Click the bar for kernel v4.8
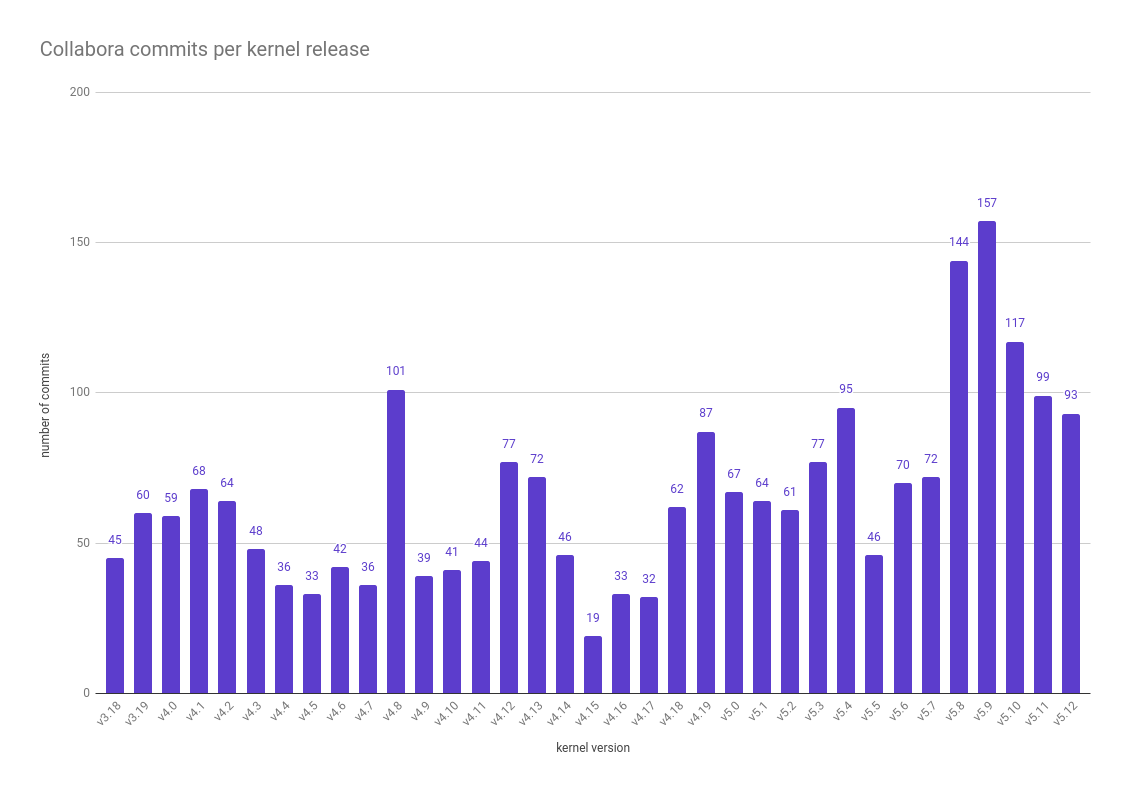 (396, 542)
